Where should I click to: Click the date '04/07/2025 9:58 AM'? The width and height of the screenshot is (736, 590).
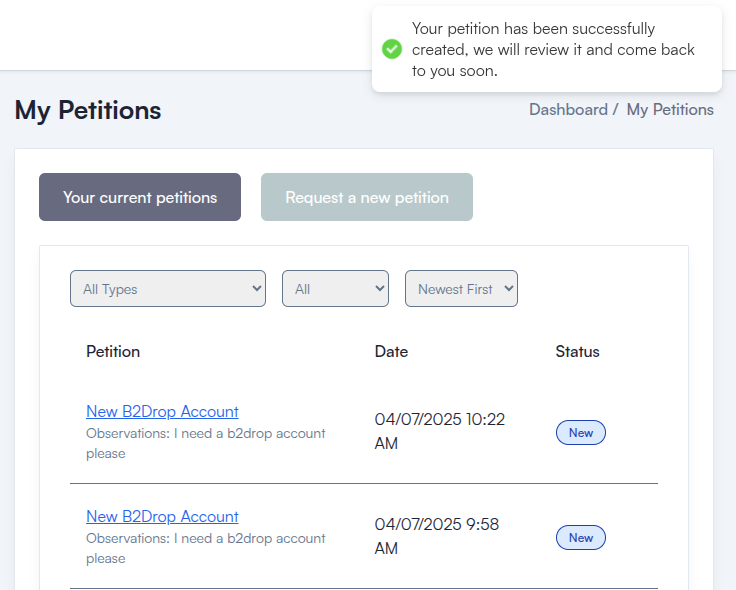(x=437, y=536)
